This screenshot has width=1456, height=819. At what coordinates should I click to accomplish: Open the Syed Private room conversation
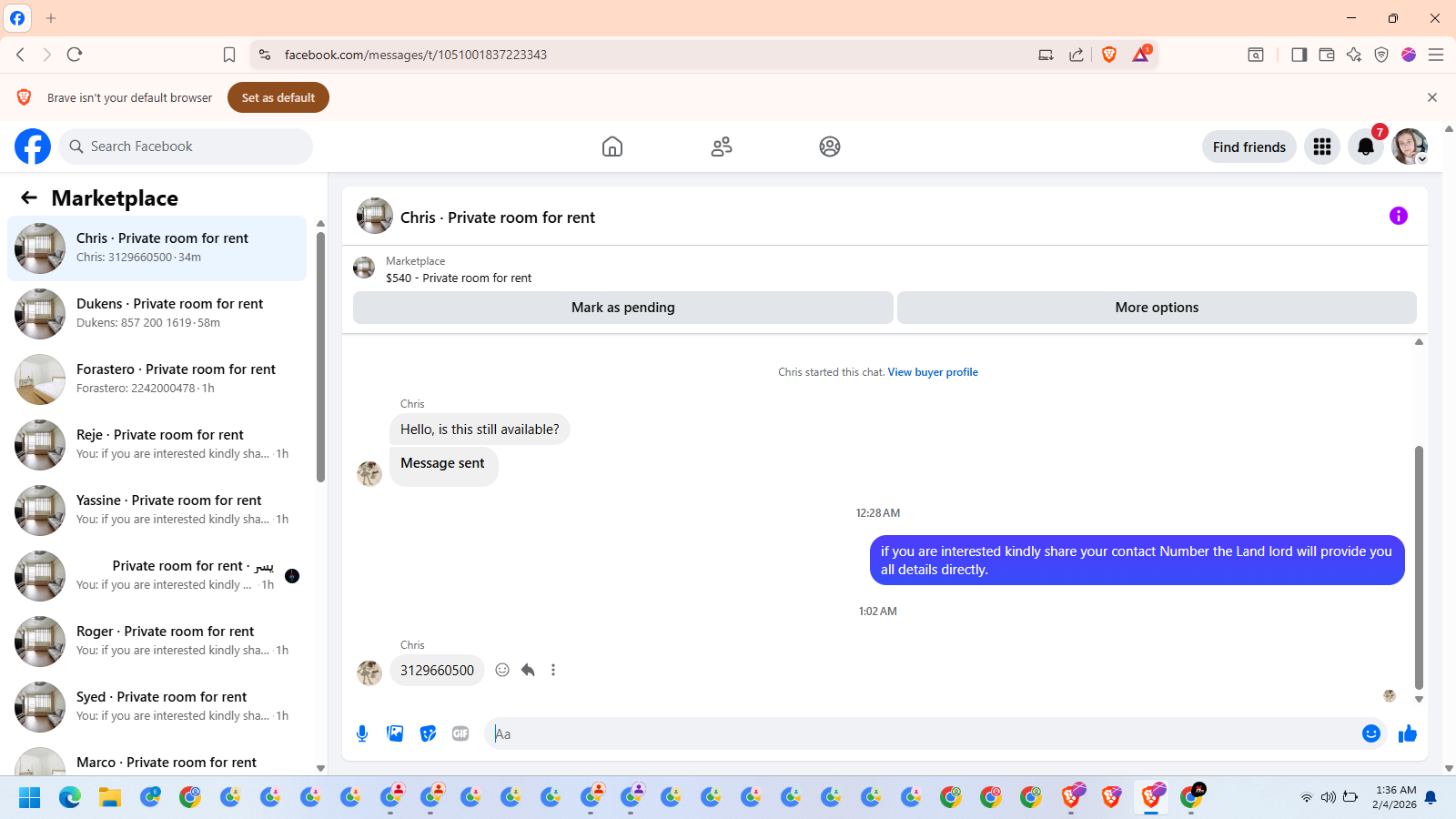[x=157, y=707]
